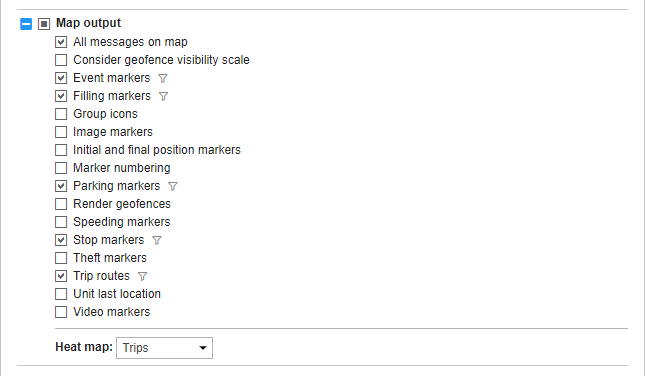Open the Event markers filter icon

[x=163, y=78]
